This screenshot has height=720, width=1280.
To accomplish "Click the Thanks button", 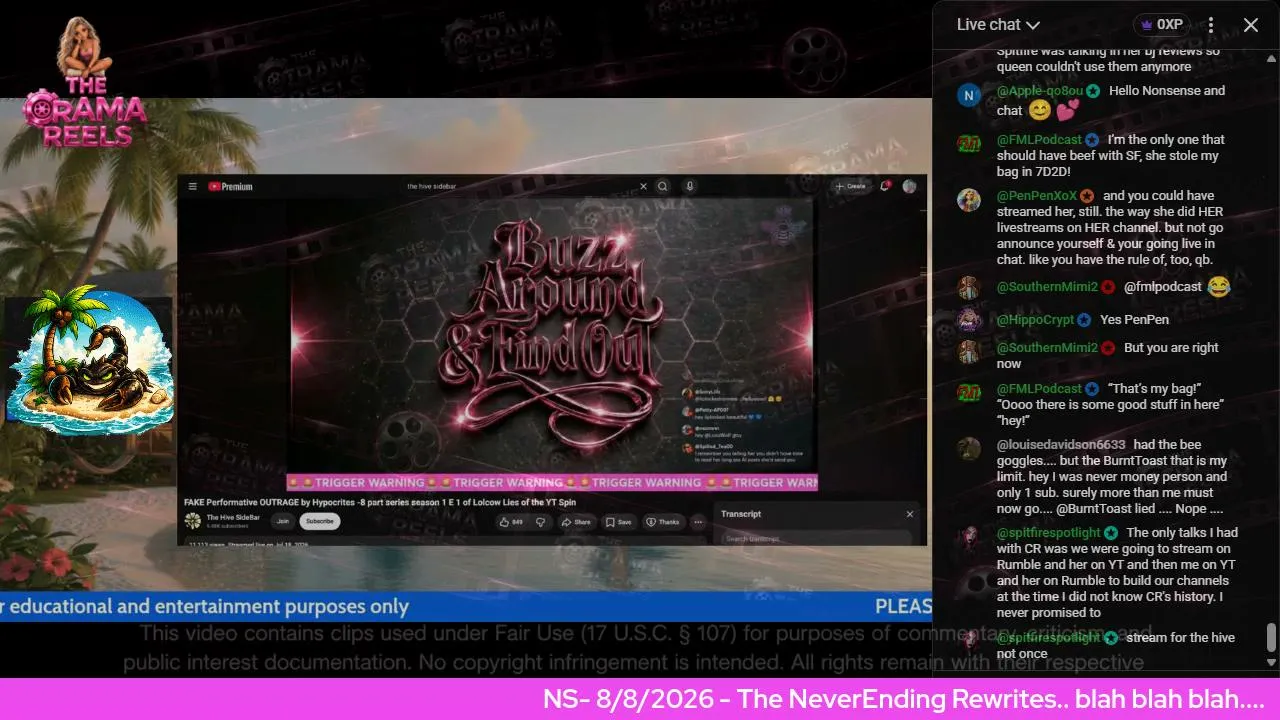I will [663, 522].
